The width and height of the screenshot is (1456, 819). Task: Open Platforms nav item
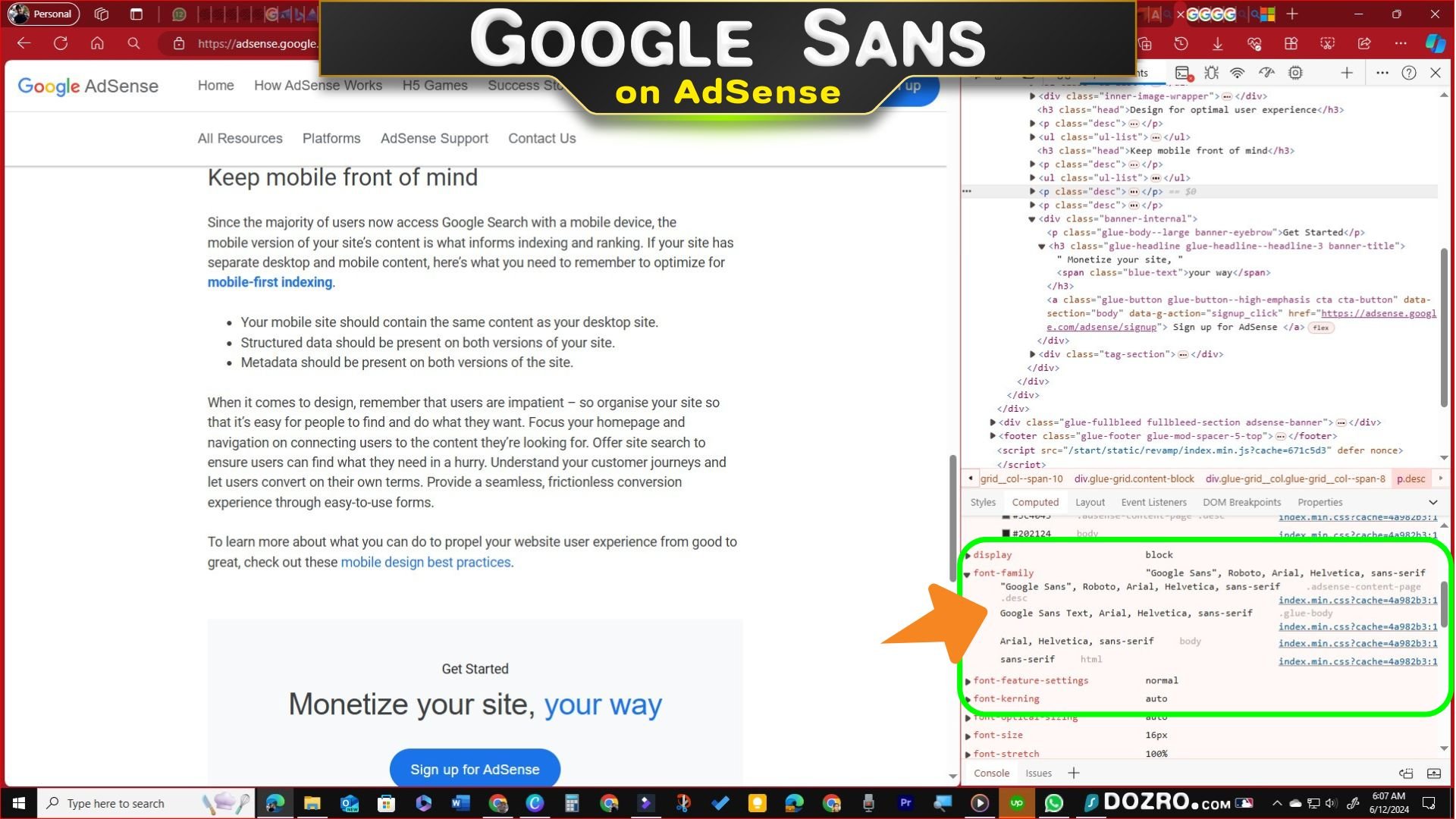(331, 139)
